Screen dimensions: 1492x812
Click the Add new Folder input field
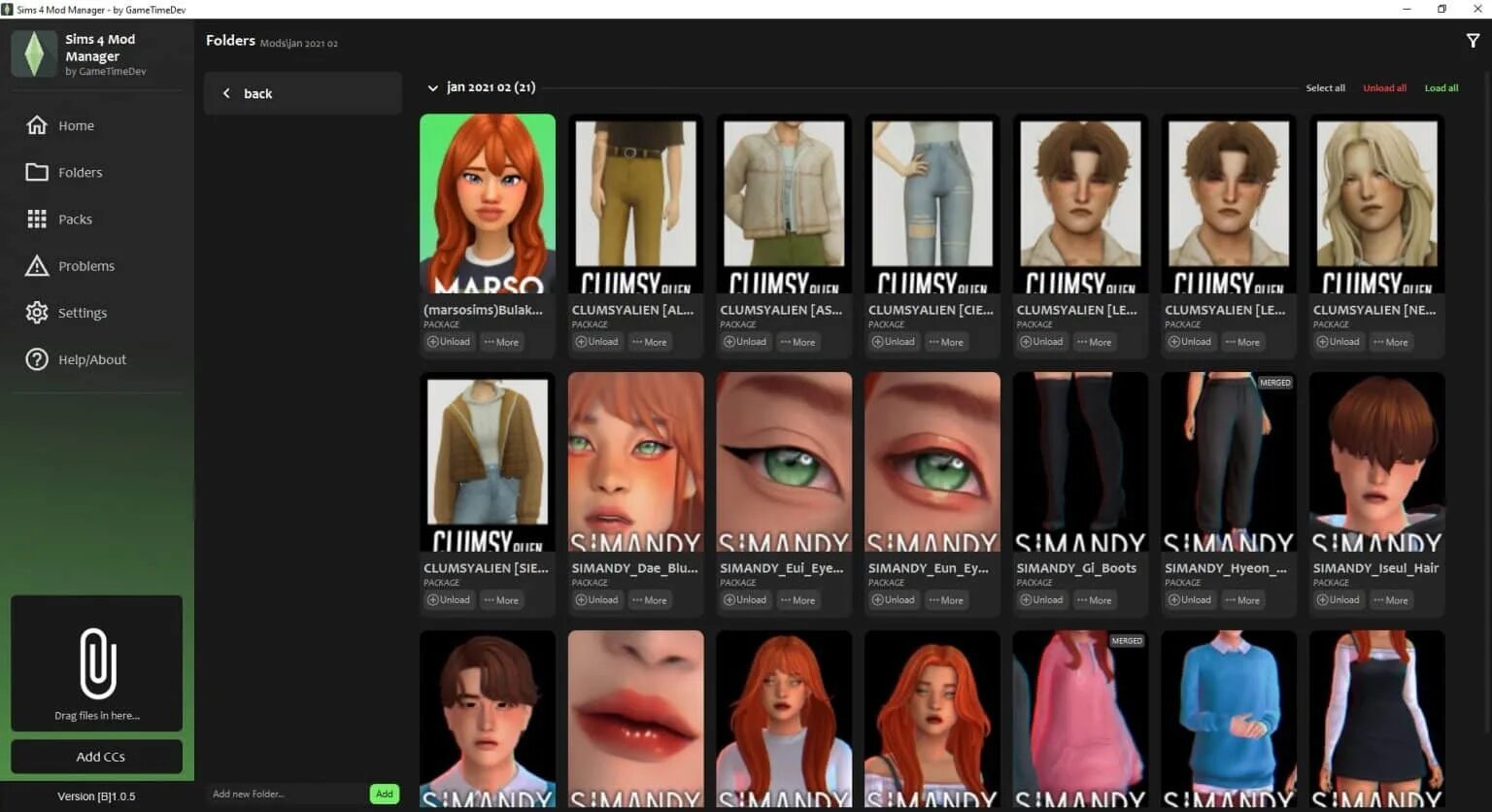288,794
